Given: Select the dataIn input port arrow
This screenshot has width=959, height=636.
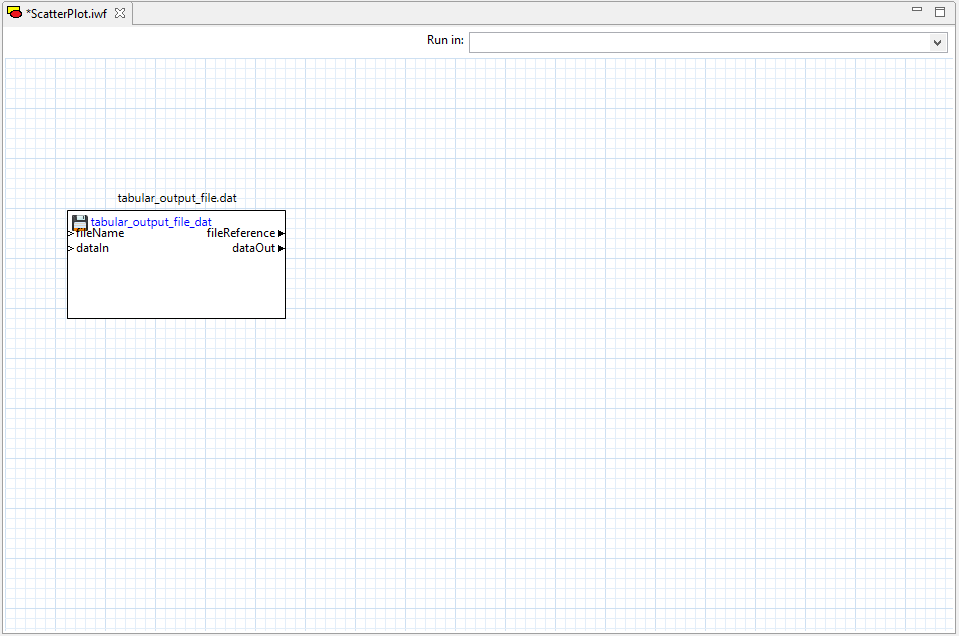Looking at the screenshot, I should (x=71, y=247).
